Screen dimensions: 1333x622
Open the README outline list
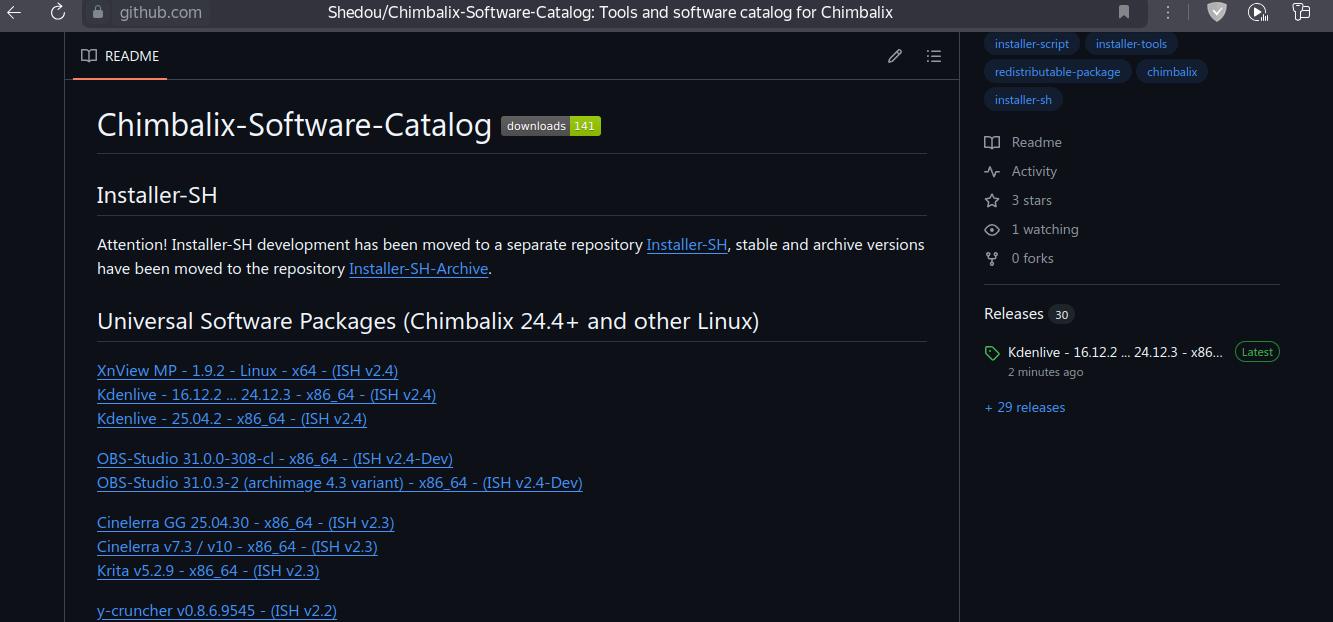(x=934, y=56)
